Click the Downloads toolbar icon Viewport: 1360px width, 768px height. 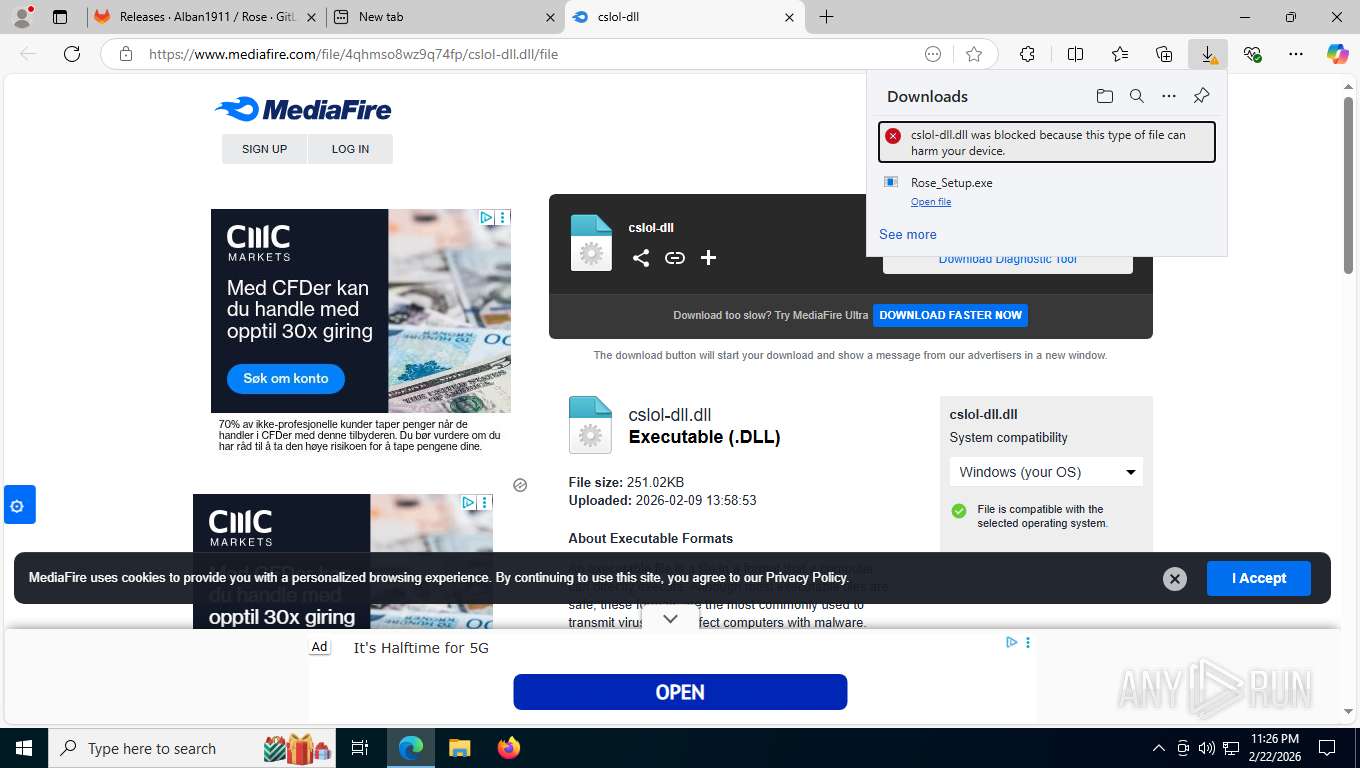click(1208, 54)
